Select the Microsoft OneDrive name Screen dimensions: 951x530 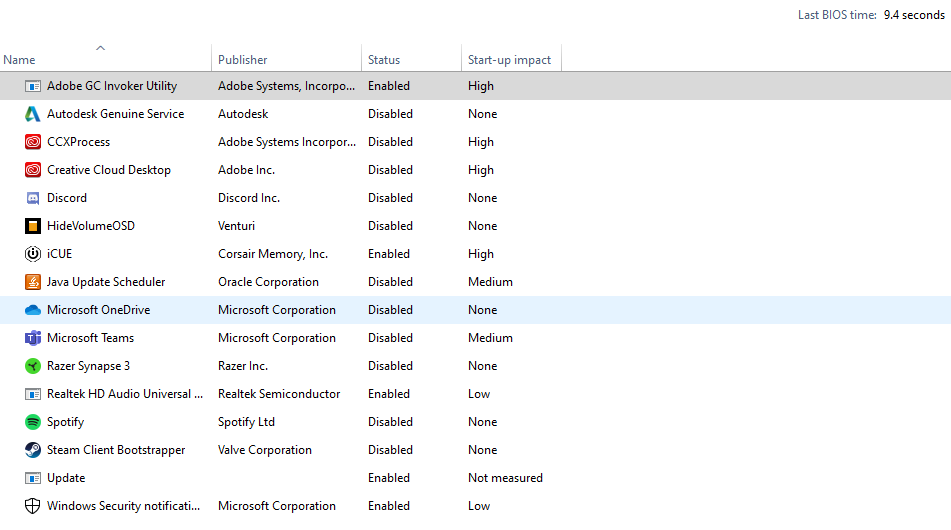(99, 310)
